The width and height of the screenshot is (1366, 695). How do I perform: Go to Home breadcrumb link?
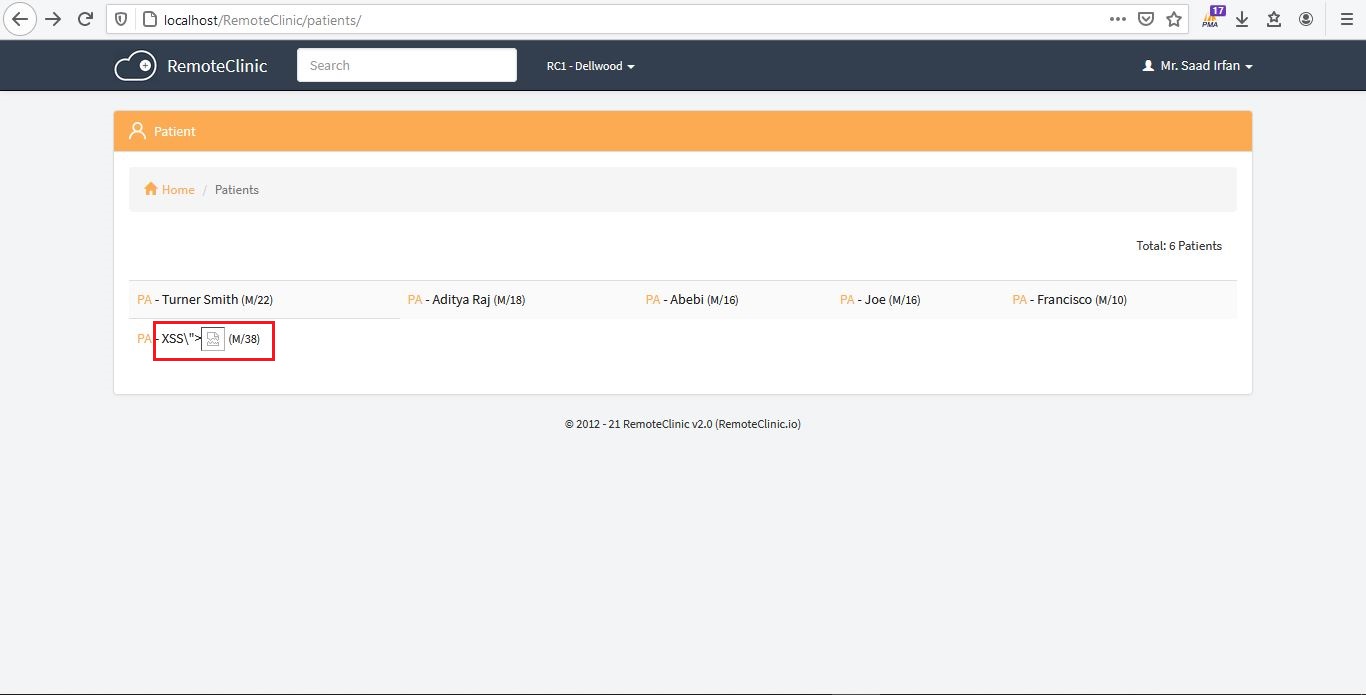point(178,189)
